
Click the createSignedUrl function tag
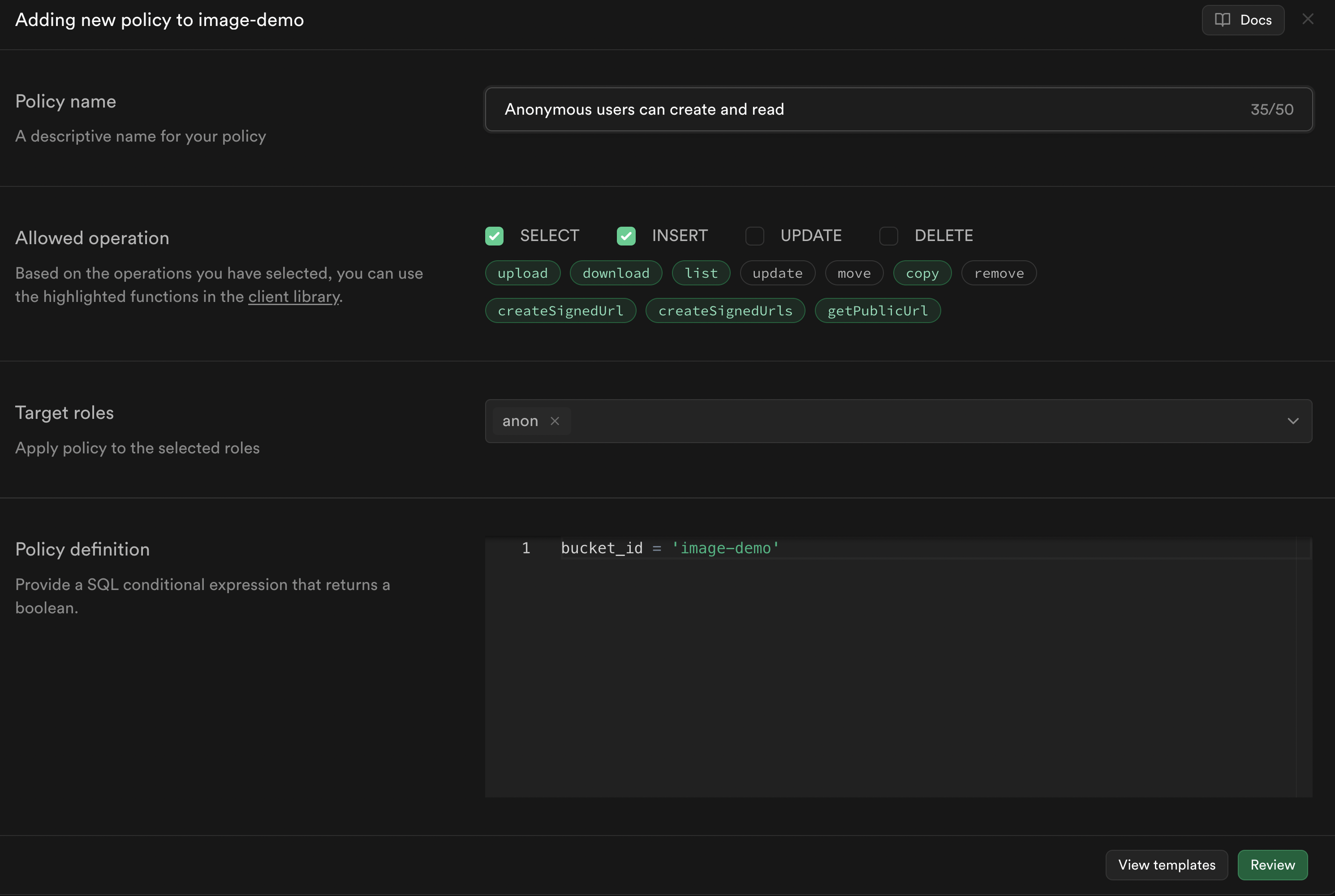tap(560, 311)
